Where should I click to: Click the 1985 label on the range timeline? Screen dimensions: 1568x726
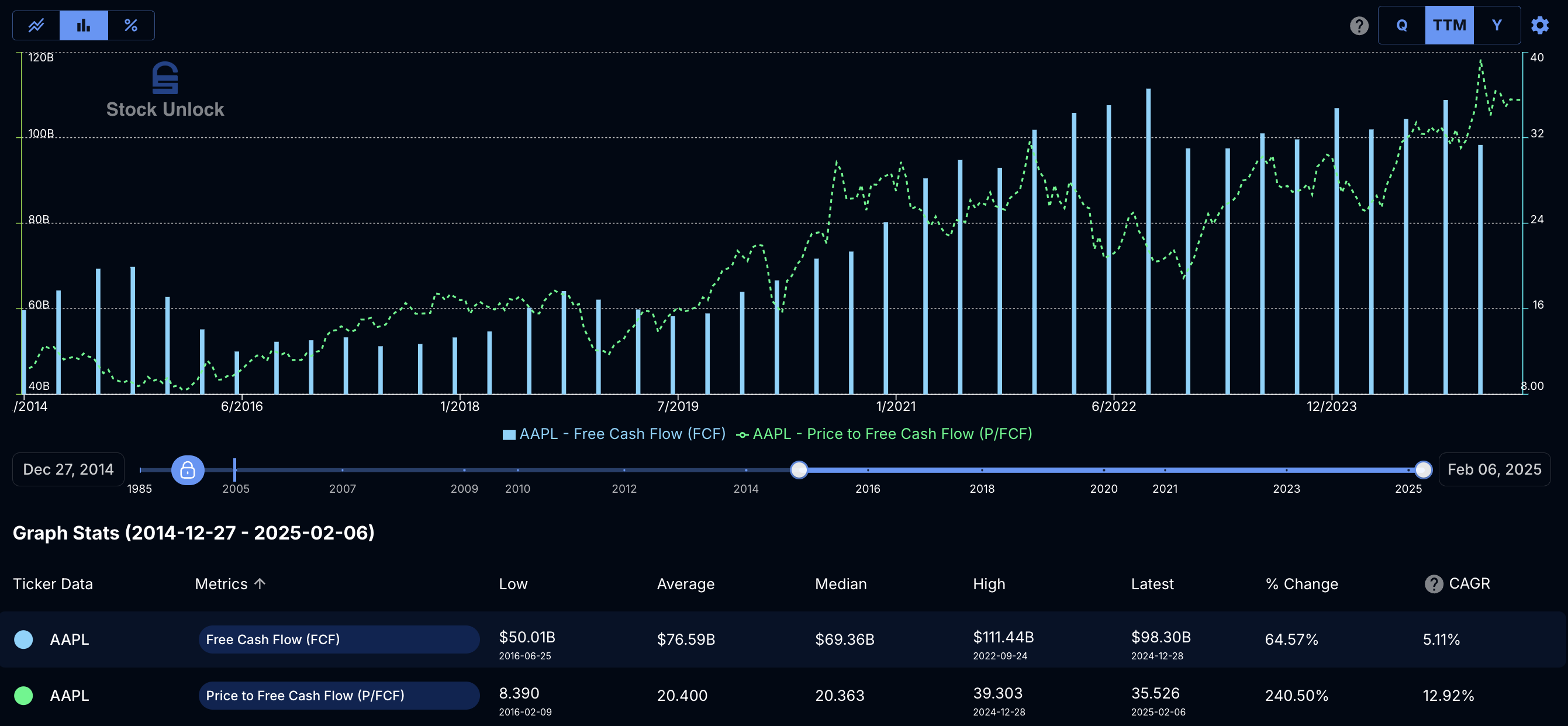click(139, 489)
